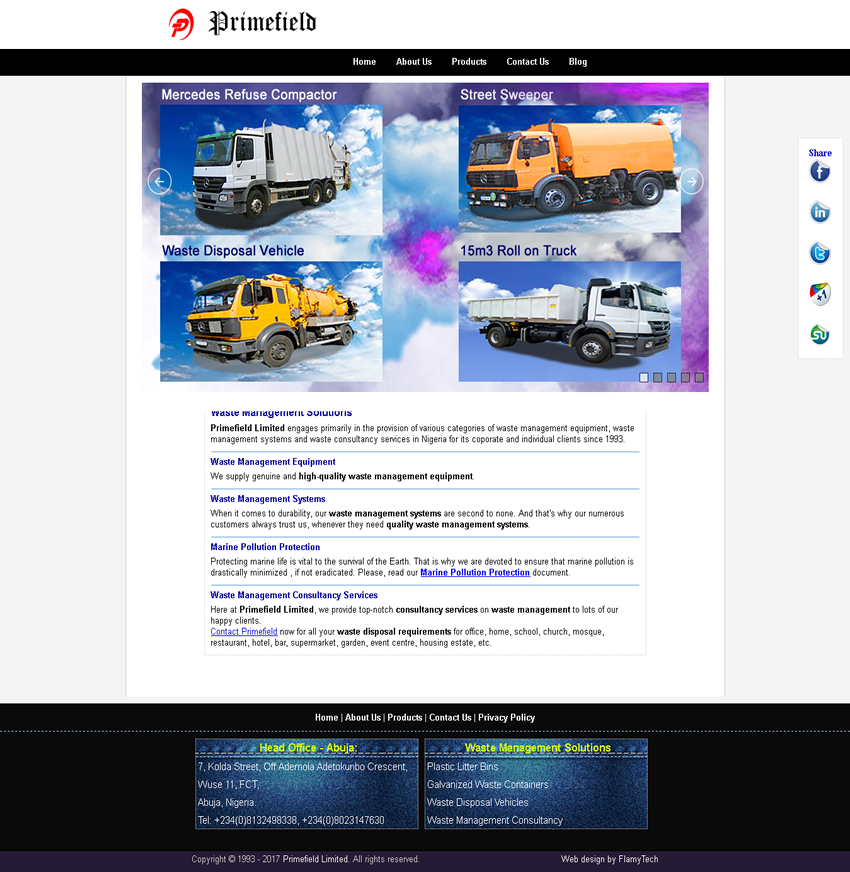Open Contact Us in the top navigation
This screenshot has height=872, width=850.
point(527,62)
